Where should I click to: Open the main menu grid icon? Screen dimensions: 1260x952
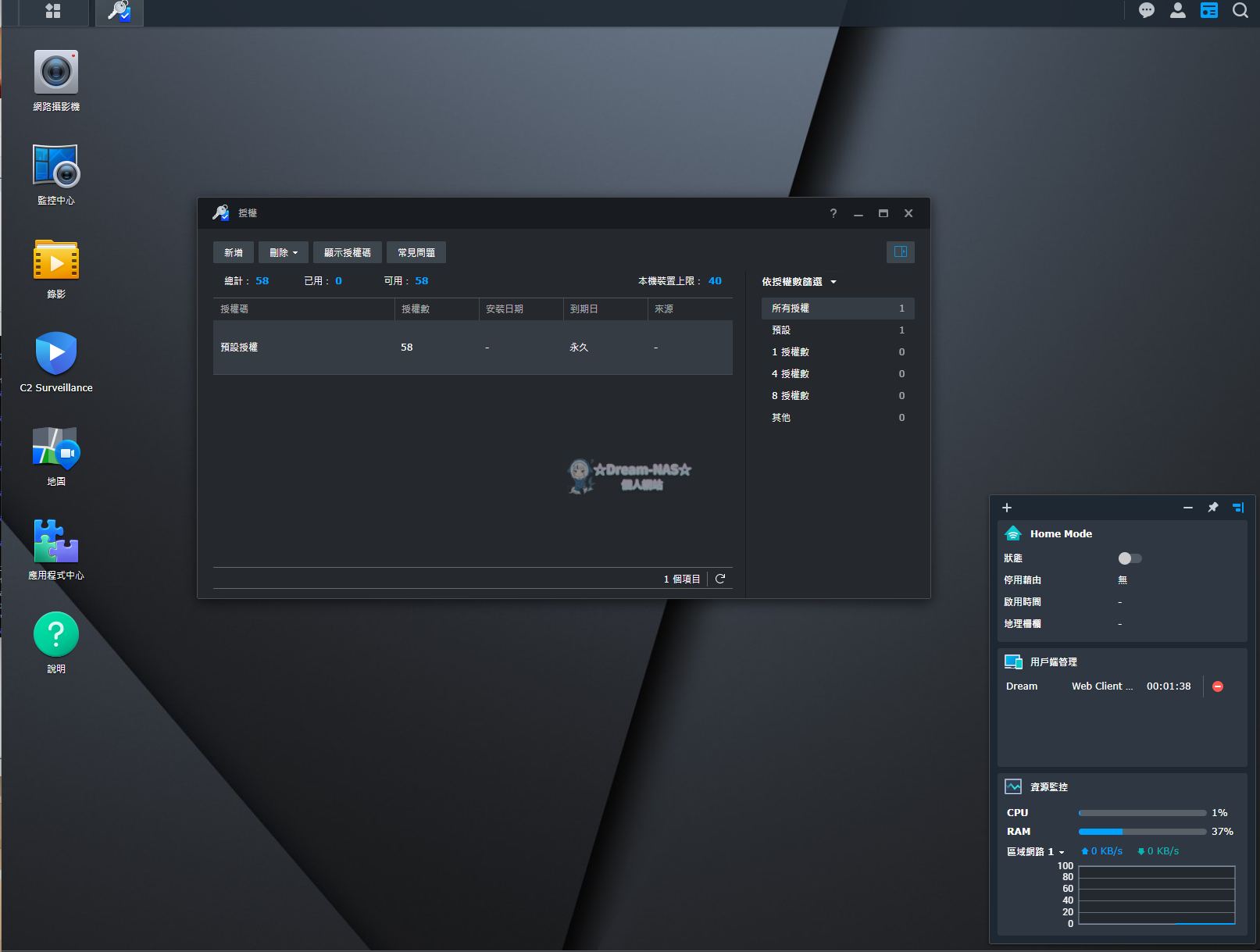pos(52,12)
